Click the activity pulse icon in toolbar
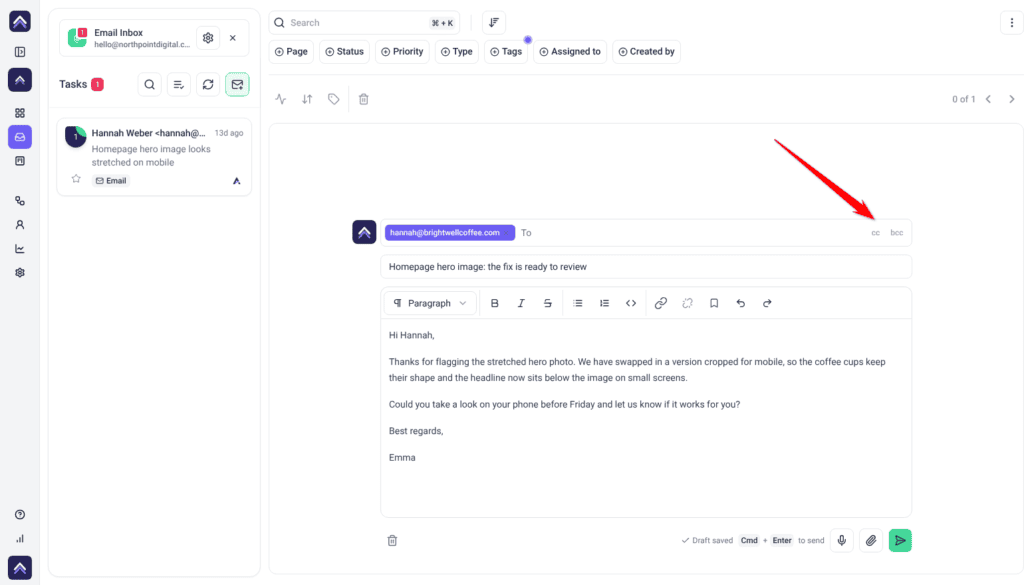The image size is (1024, 585). click(281, 99)
